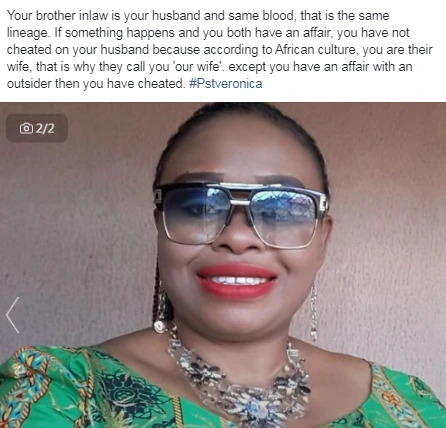Click the red lips in the photo

click(237, 280)
